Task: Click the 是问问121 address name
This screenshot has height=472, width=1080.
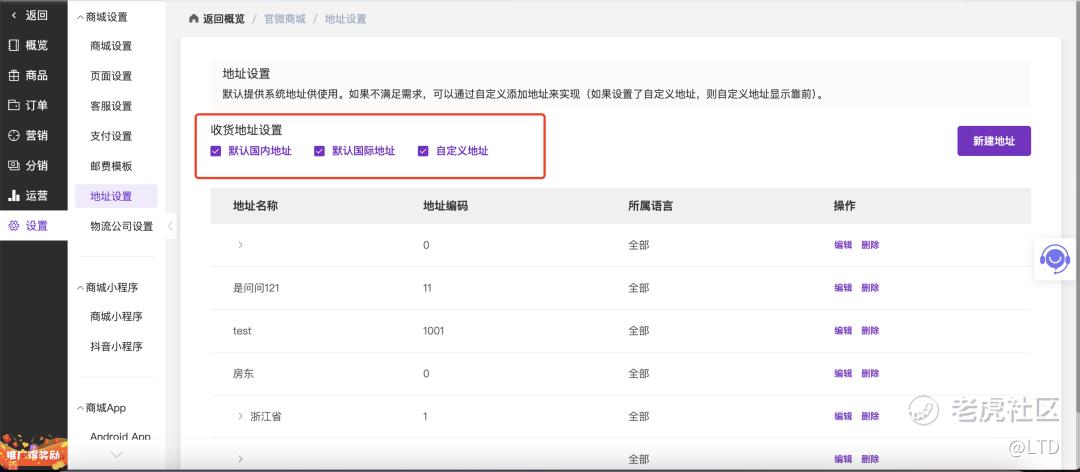Action: pyautogui.click(x=256, y=288)
